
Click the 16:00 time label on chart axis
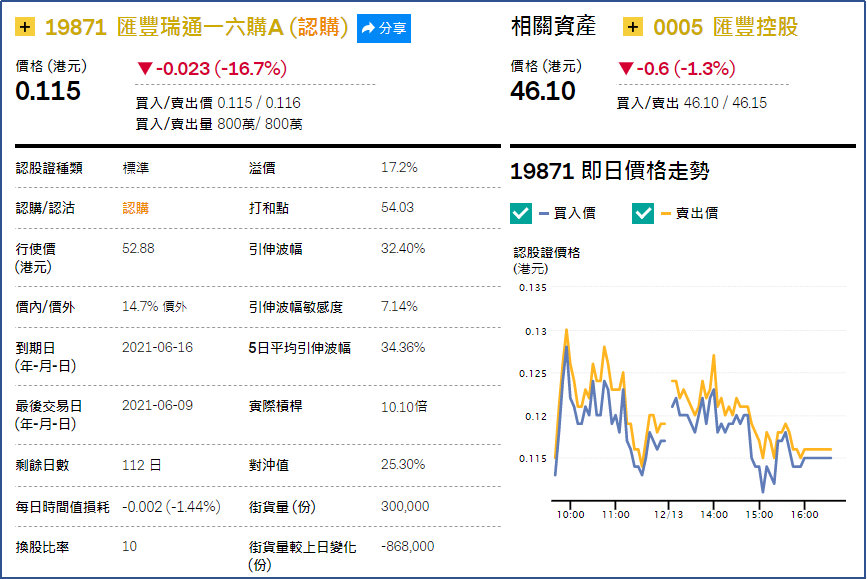pyautogui.click(x=805, y=515)
